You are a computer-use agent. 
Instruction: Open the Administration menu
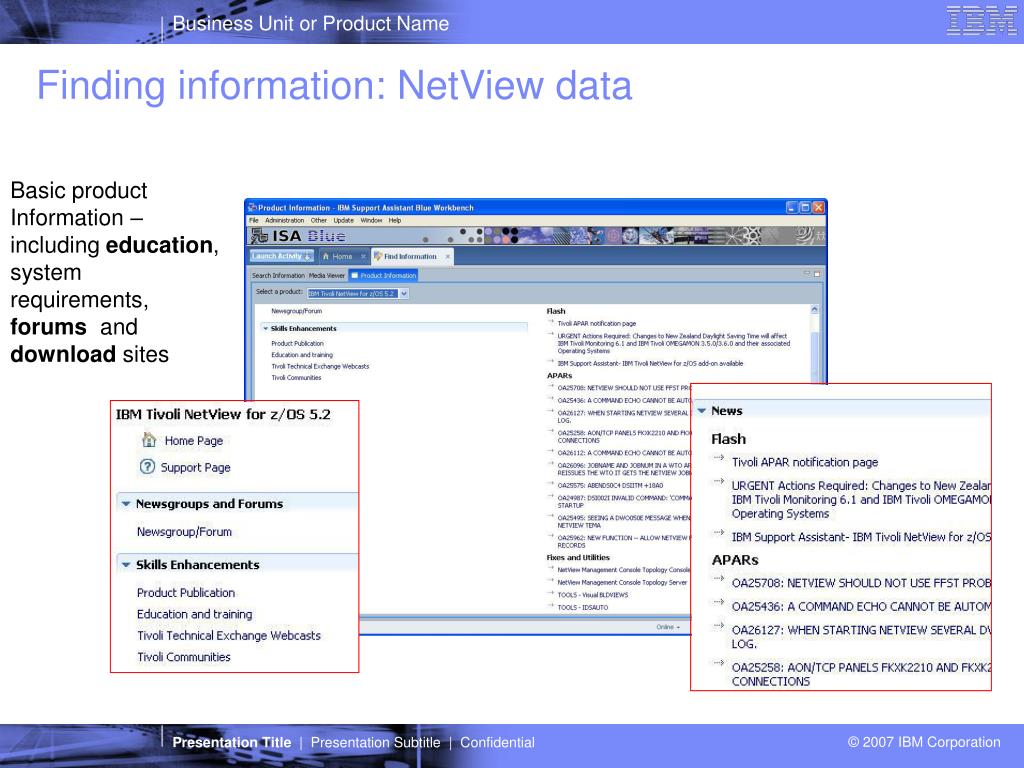(284, 221)
